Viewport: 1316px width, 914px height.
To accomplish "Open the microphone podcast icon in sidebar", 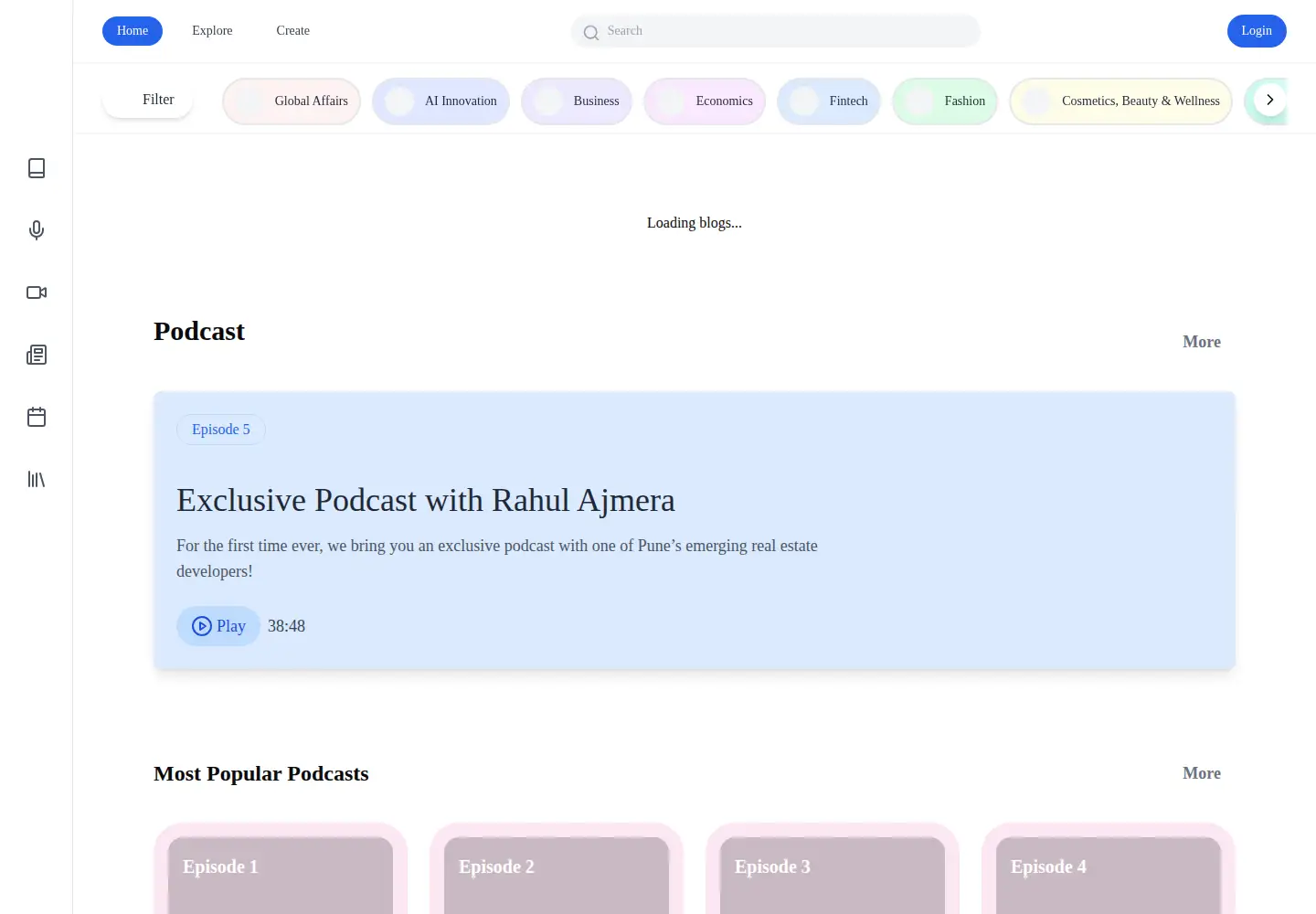I will coord(37,230).
